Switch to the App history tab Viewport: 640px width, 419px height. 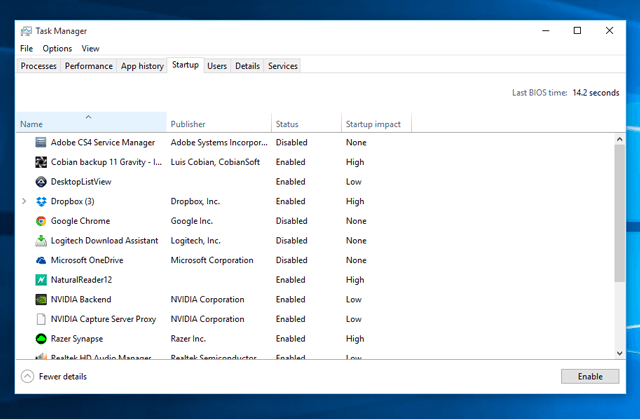point(142,66)
